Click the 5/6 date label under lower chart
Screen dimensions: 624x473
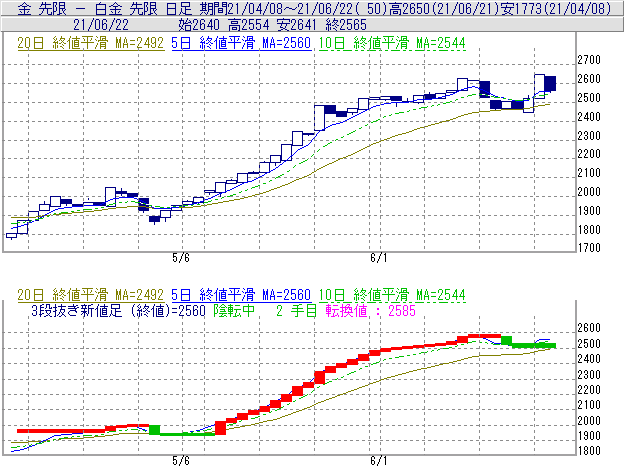pyautogui.click(x=181, y=461)
